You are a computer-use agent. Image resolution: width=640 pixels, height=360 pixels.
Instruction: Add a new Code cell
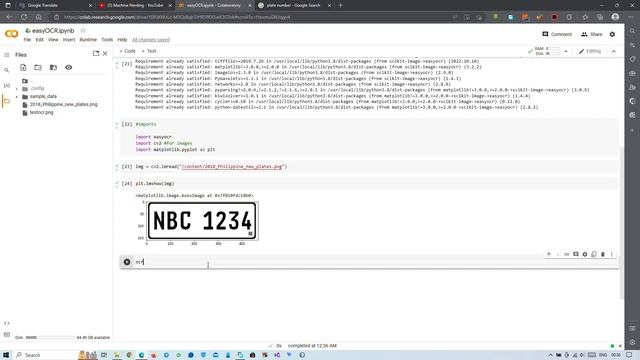click(x=127, y=51)
